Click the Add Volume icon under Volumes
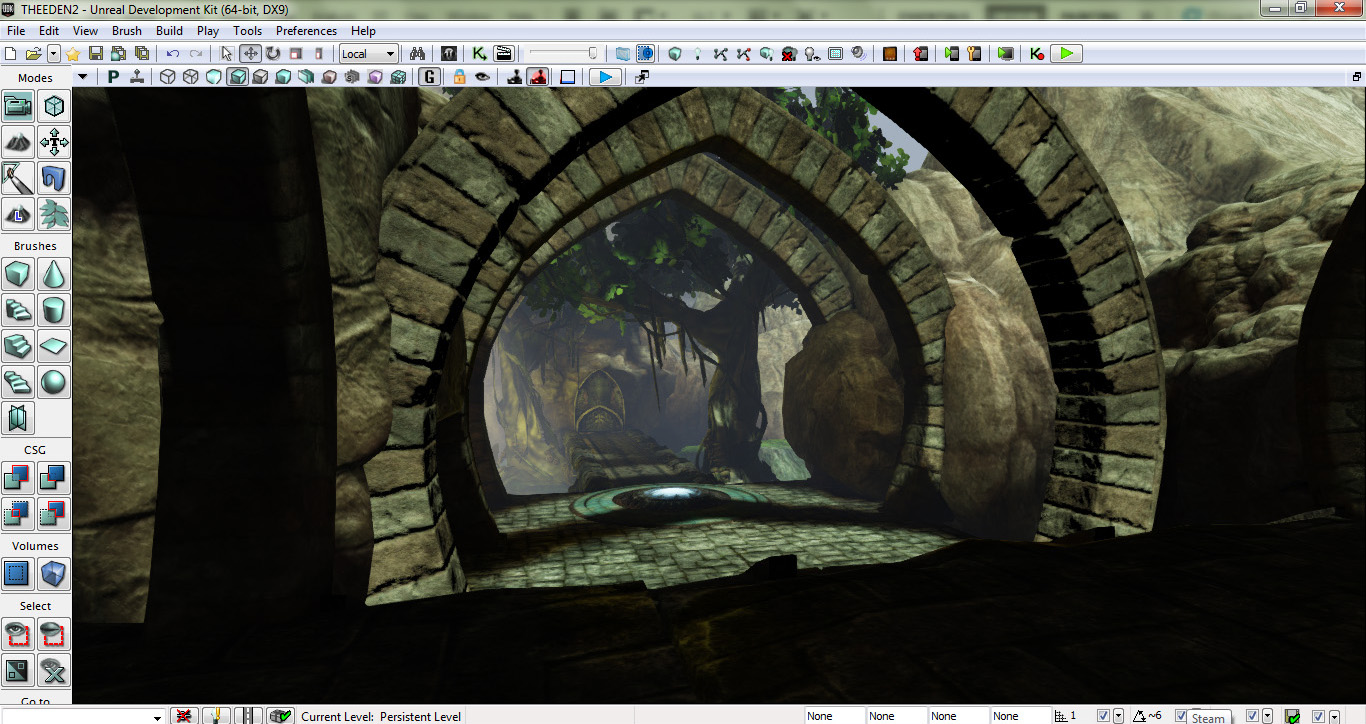Image resolution: width=1366 pixels, height=724 pixels. click(54, 574)
